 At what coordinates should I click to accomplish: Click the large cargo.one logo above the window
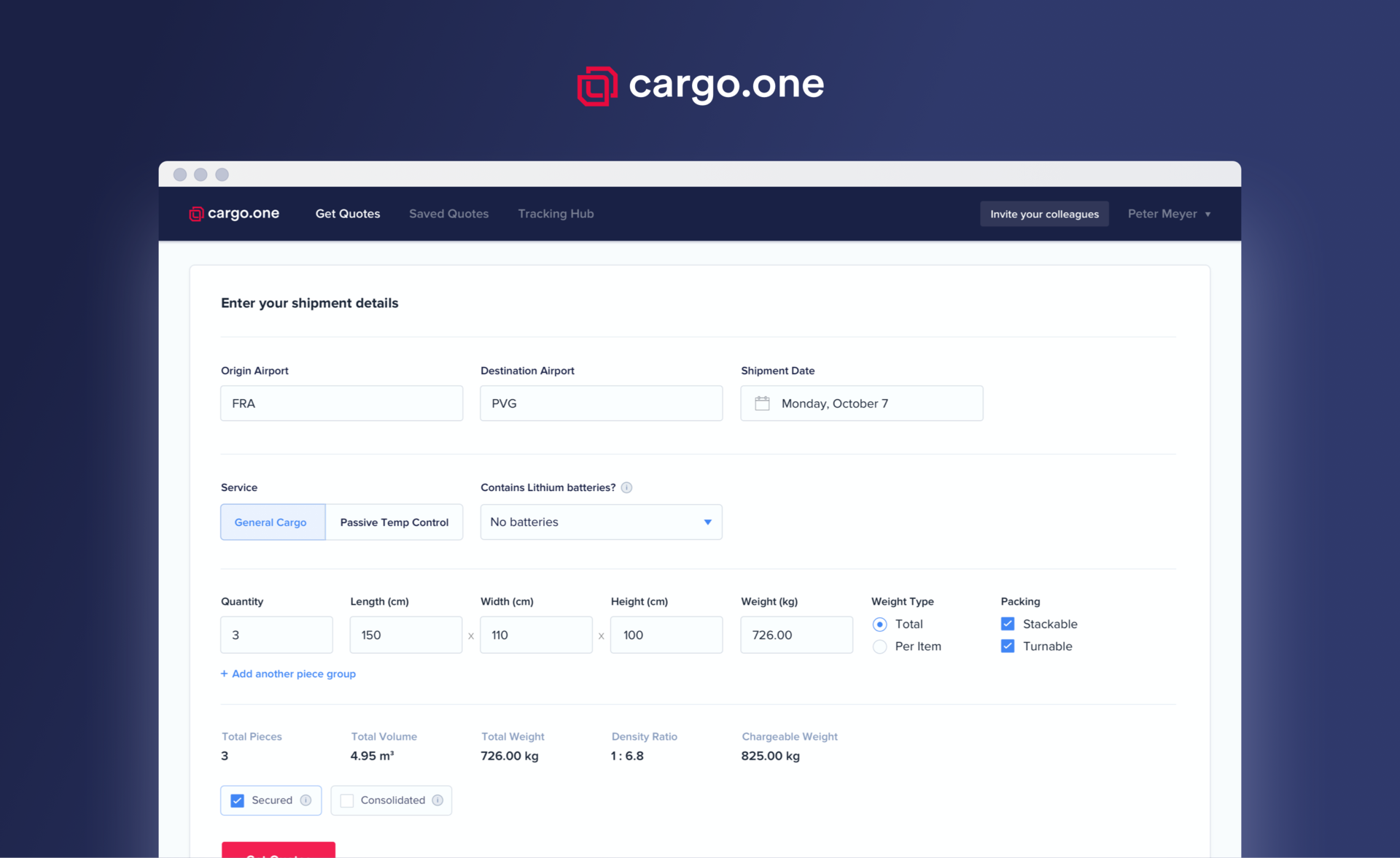pos(699,85)
